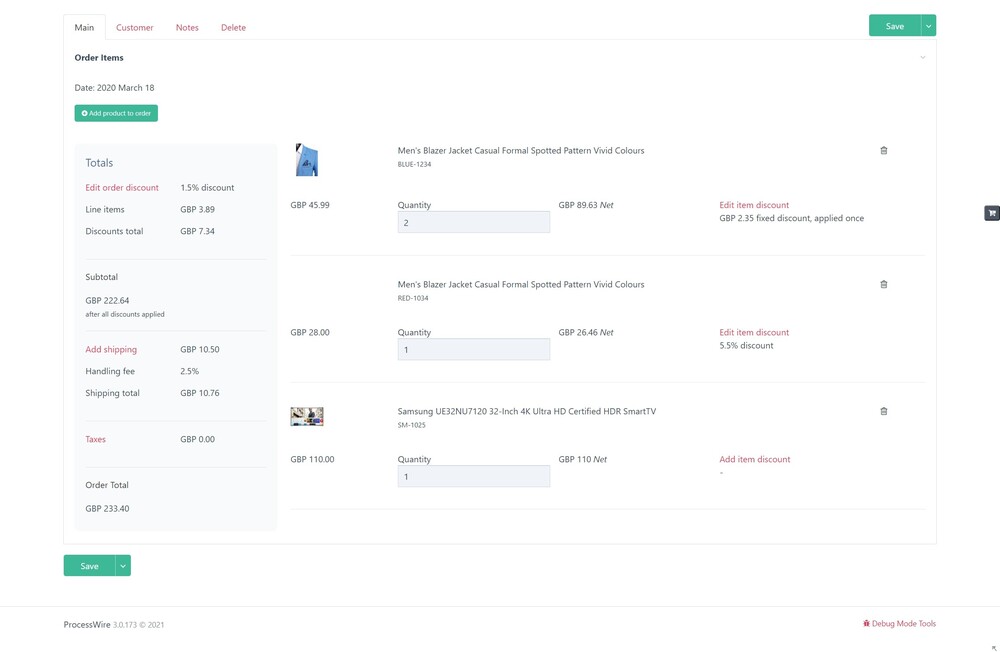Screen dimensions: 1000x652
Task: Expand the top Save button dropdown arrow
Action: tap(928, 26)
